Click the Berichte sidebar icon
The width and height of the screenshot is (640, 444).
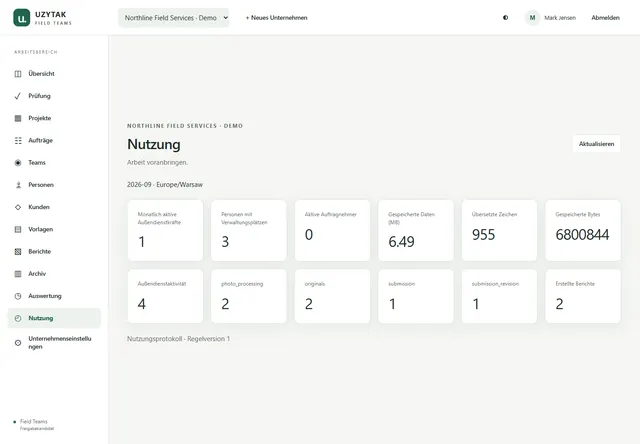tap(18, 252)
